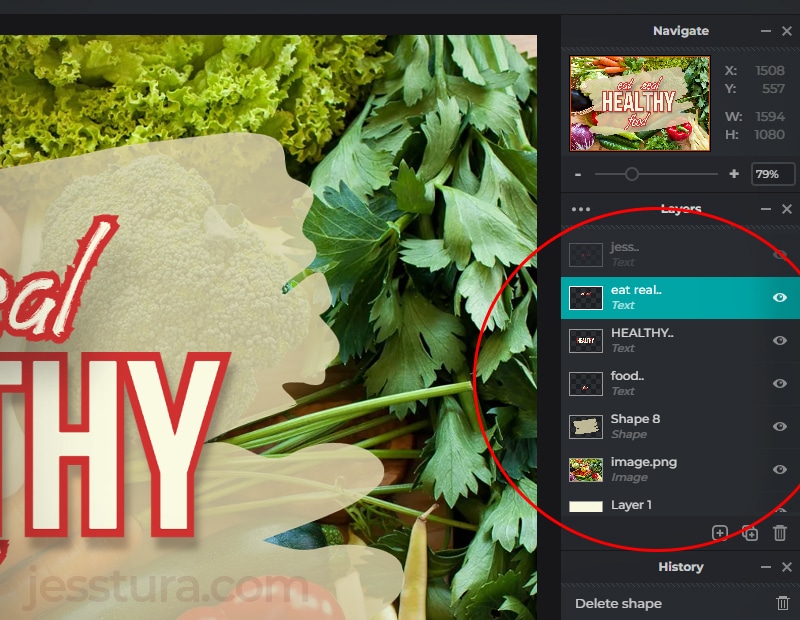
Task: Click the zoom slider handle
Action: (x=632, y=175)
